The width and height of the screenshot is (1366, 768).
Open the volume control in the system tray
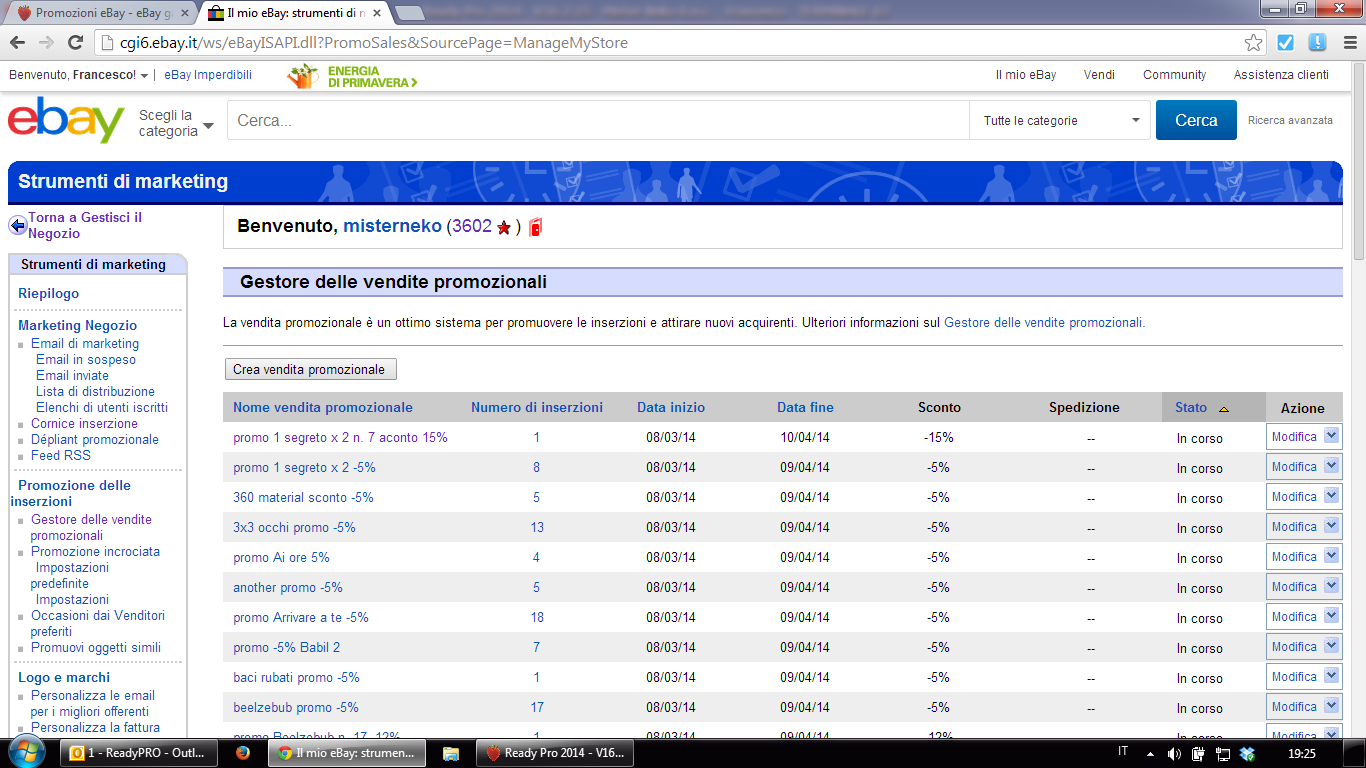click(x=1174, y=753)
